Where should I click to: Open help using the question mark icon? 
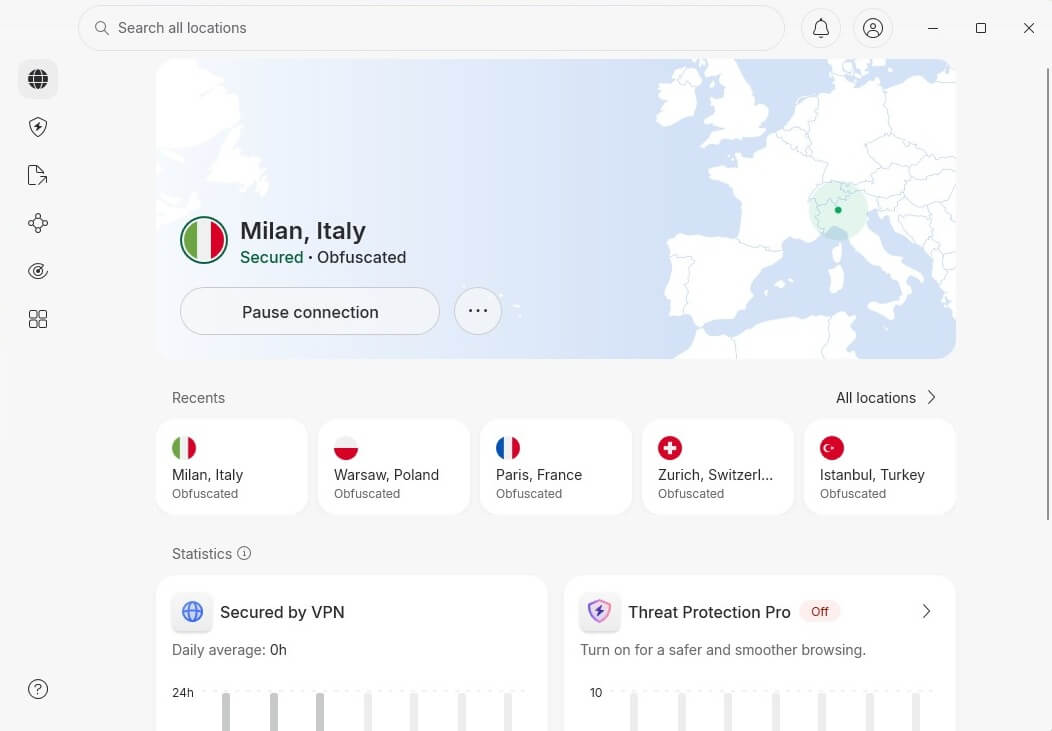pyautogui.click(x=37, y=689)
